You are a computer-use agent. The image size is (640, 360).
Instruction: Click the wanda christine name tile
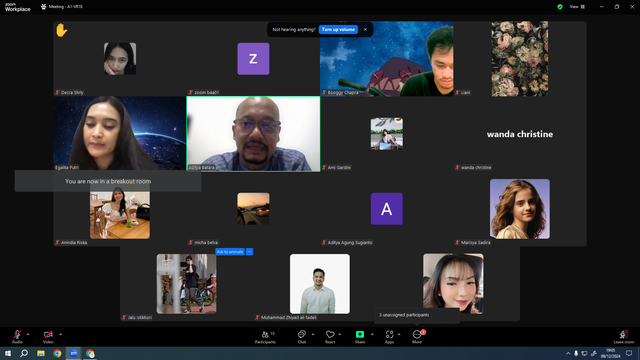[x=520, y=134]
